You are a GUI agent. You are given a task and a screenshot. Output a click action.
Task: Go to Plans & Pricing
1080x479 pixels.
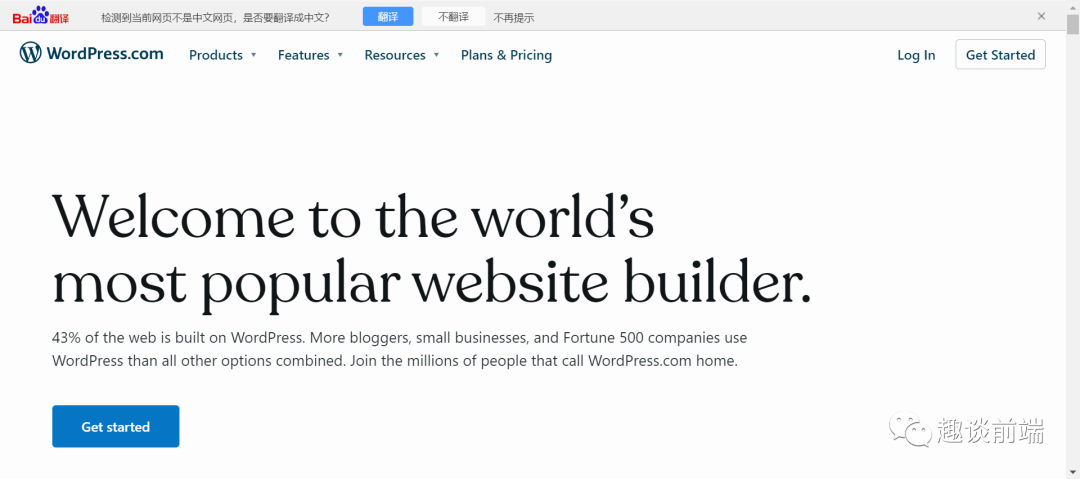coord(506,55)
